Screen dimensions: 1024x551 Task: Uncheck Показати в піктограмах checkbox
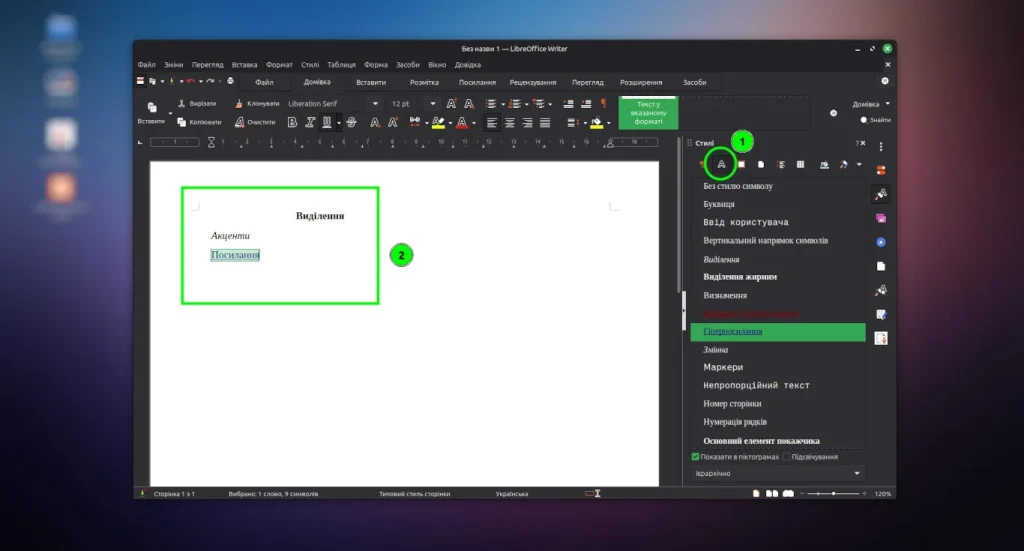(695, 457)
